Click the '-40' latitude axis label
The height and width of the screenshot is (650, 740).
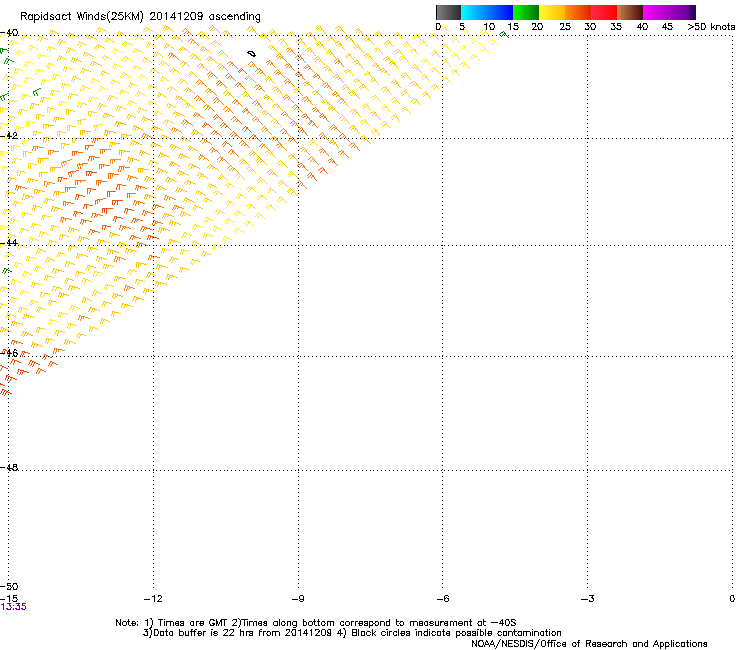tap(9, 33)
